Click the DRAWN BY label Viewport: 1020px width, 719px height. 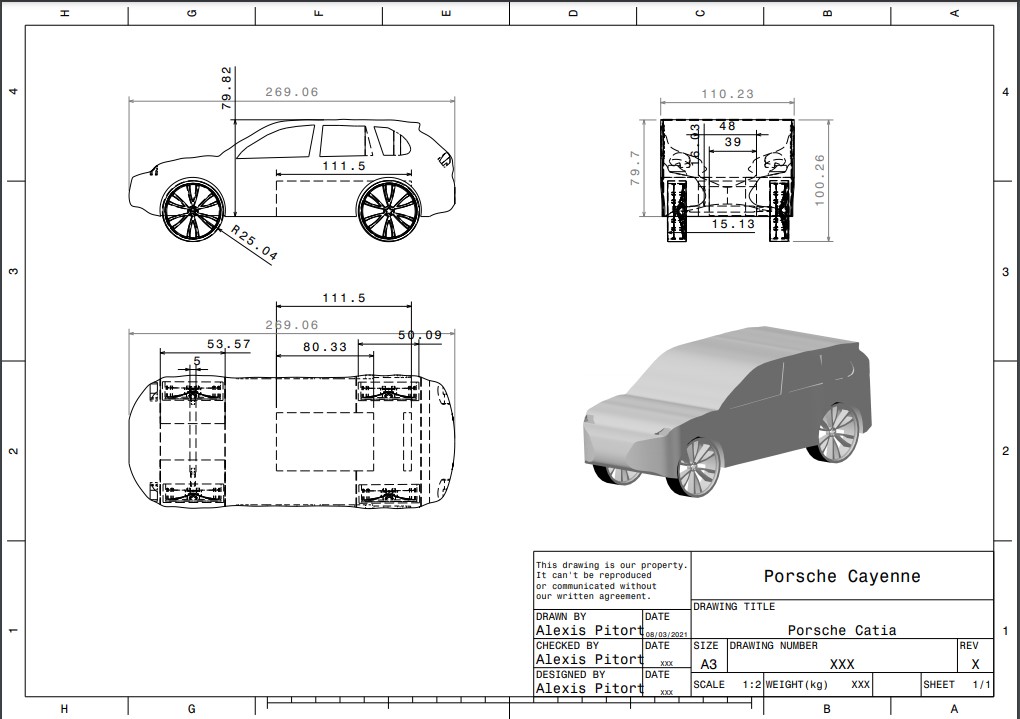(x=561, y=616)
